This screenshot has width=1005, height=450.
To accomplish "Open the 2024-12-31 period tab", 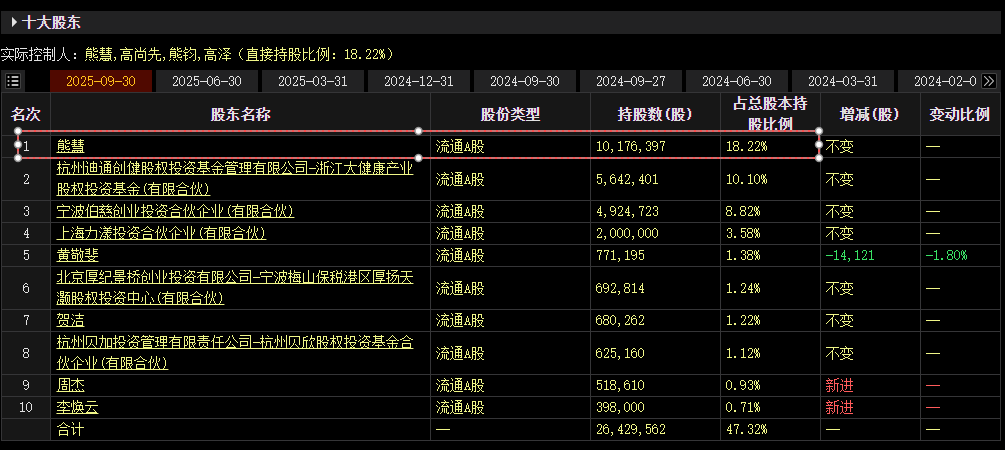I will pos(419,81).
